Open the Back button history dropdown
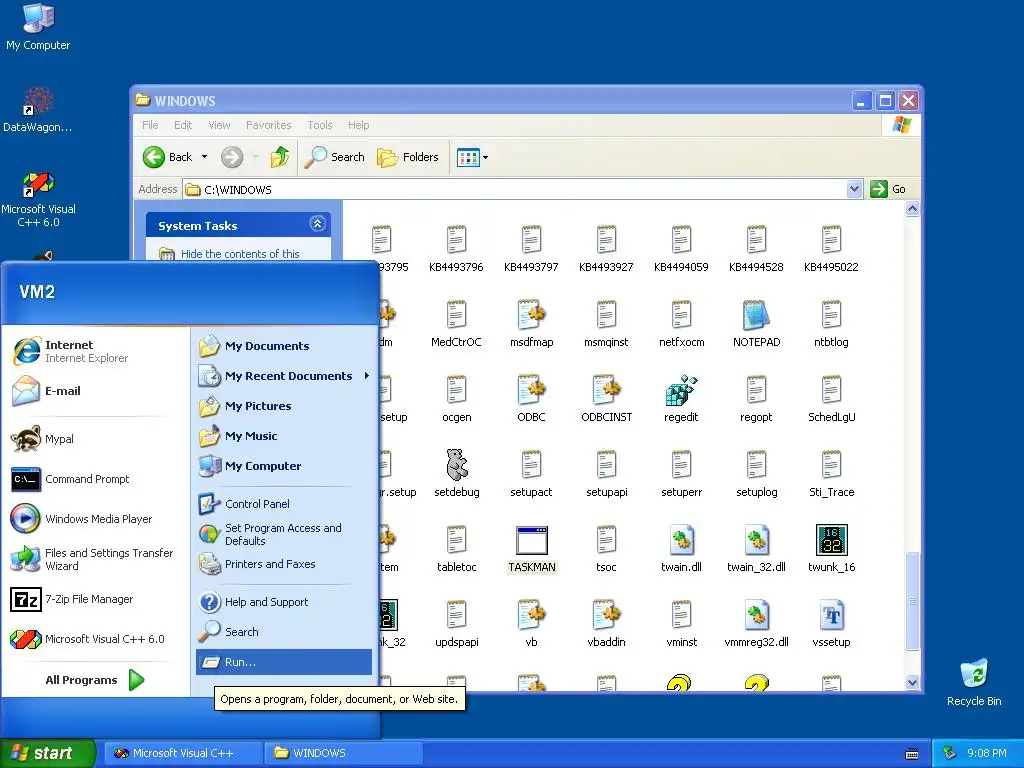 (204, 157)
